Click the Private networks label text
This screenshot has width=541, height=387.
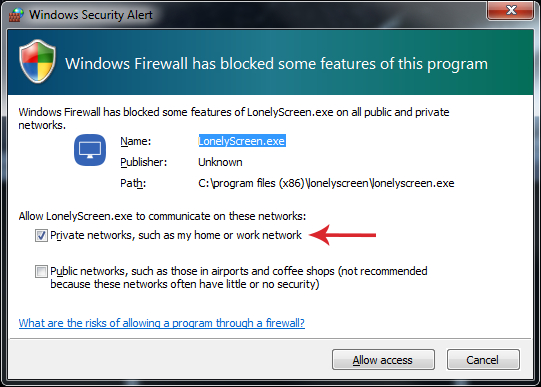click(x=176, y=236)
